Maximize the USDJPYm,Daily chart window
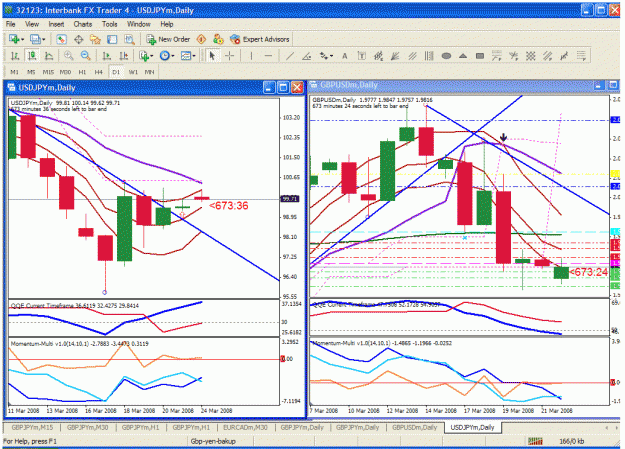The image size is (625, 449). click(283, 87)
